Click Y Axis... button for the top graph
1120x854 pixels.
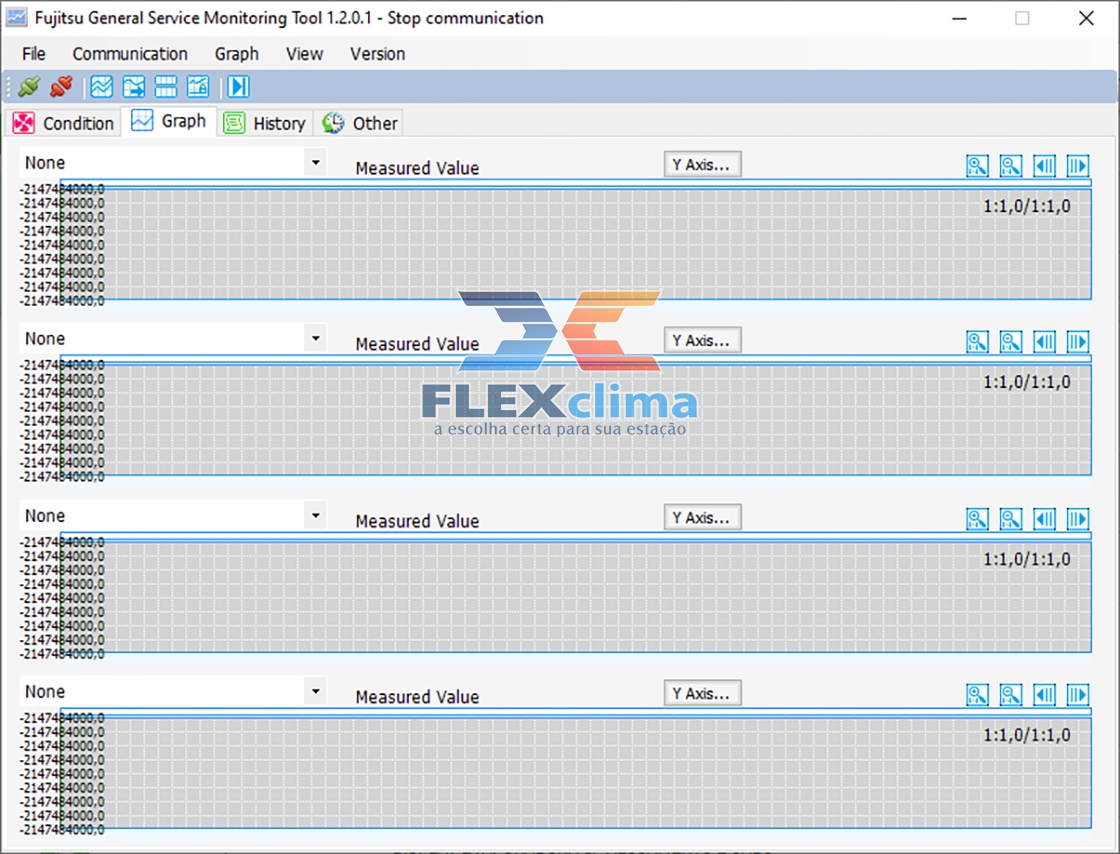tap(702, 164)
